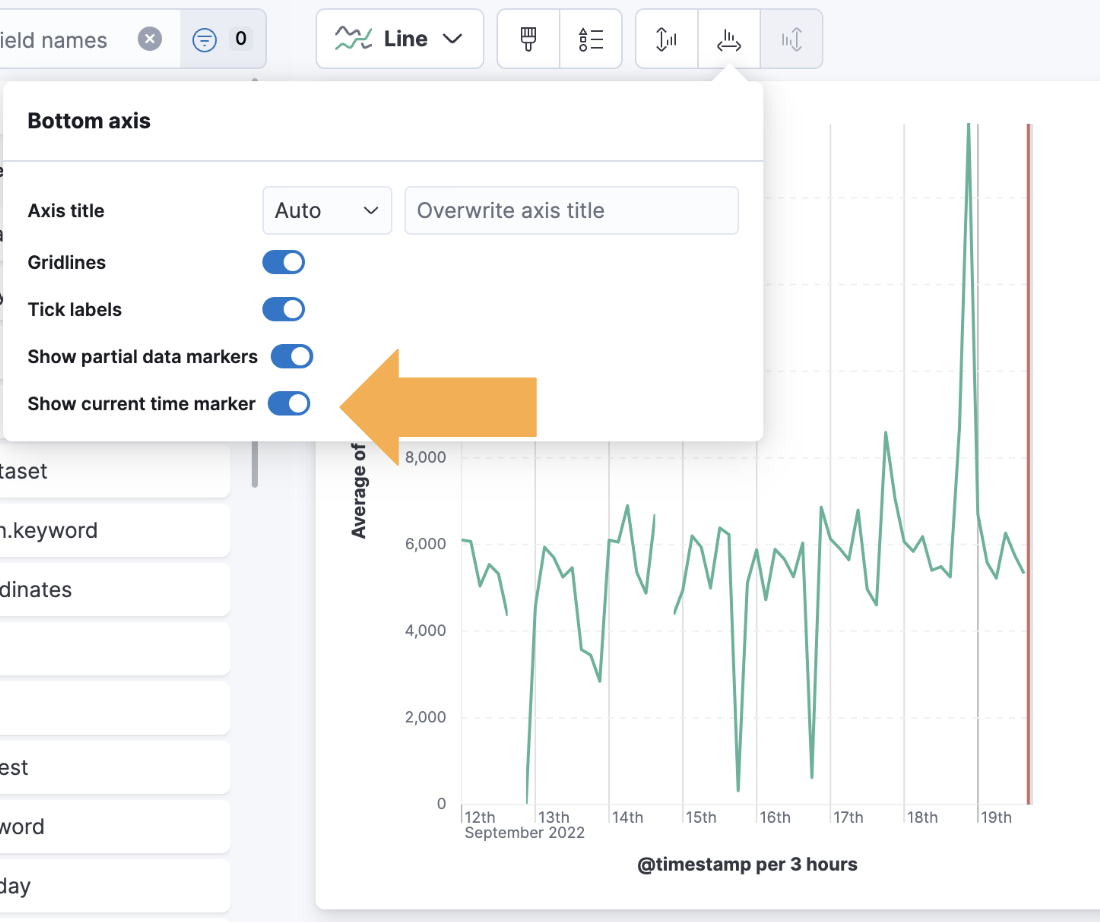Close the bottom axis settings popover icon
The height and width of the screenshot is (922, 1100).
[729, 39]
